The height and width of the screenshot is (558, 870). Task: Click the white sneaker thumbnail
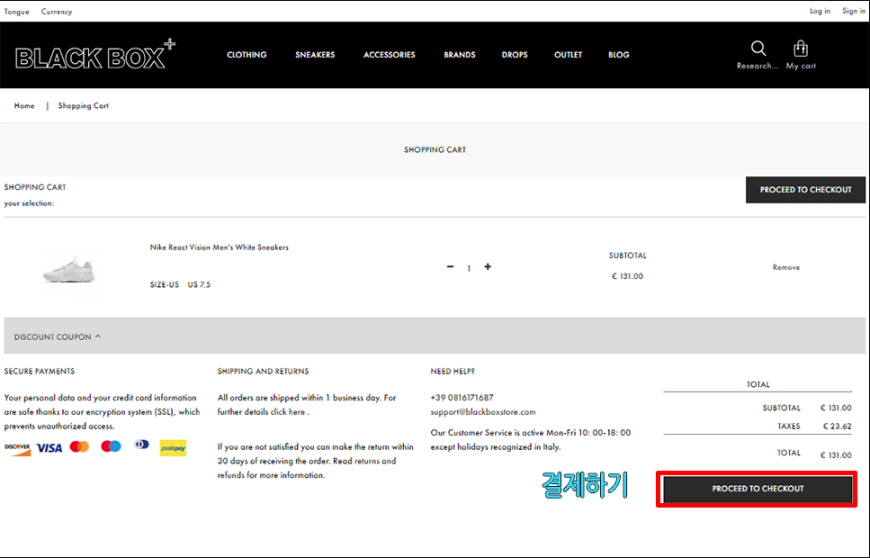[x=69, y=270]
